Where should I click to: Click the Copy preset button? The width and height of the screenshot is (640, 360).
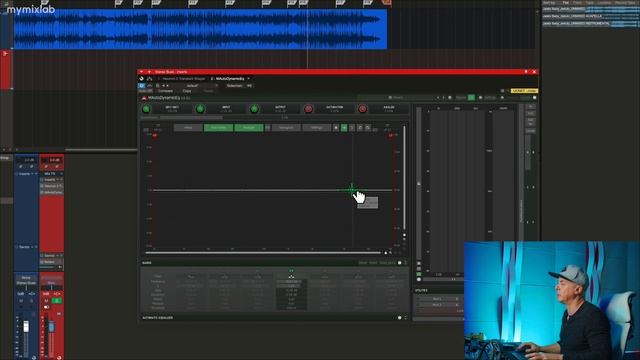187,91
